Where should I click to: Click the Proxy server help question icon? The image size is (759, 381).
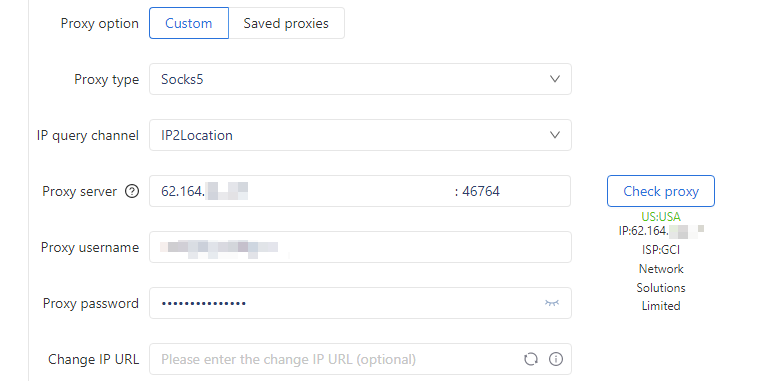tap(132, 191)
